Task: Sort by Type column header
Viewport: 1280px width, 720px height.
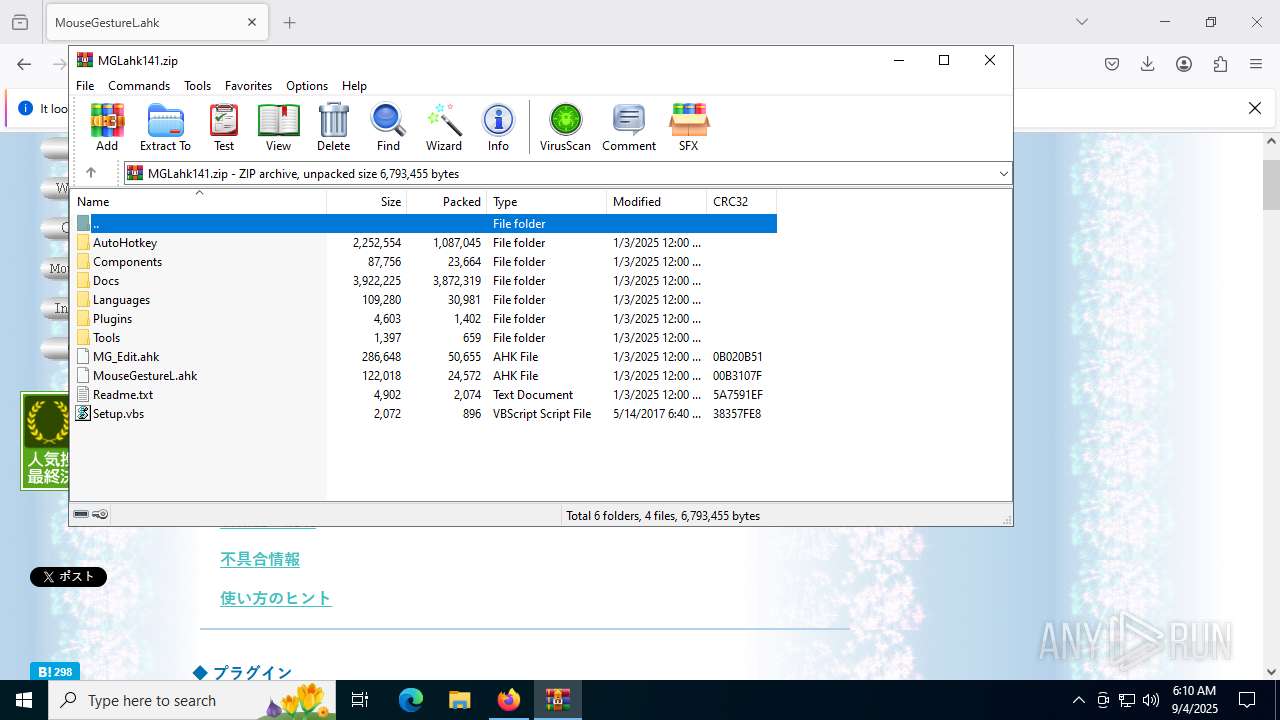Action: coord(547,202)
